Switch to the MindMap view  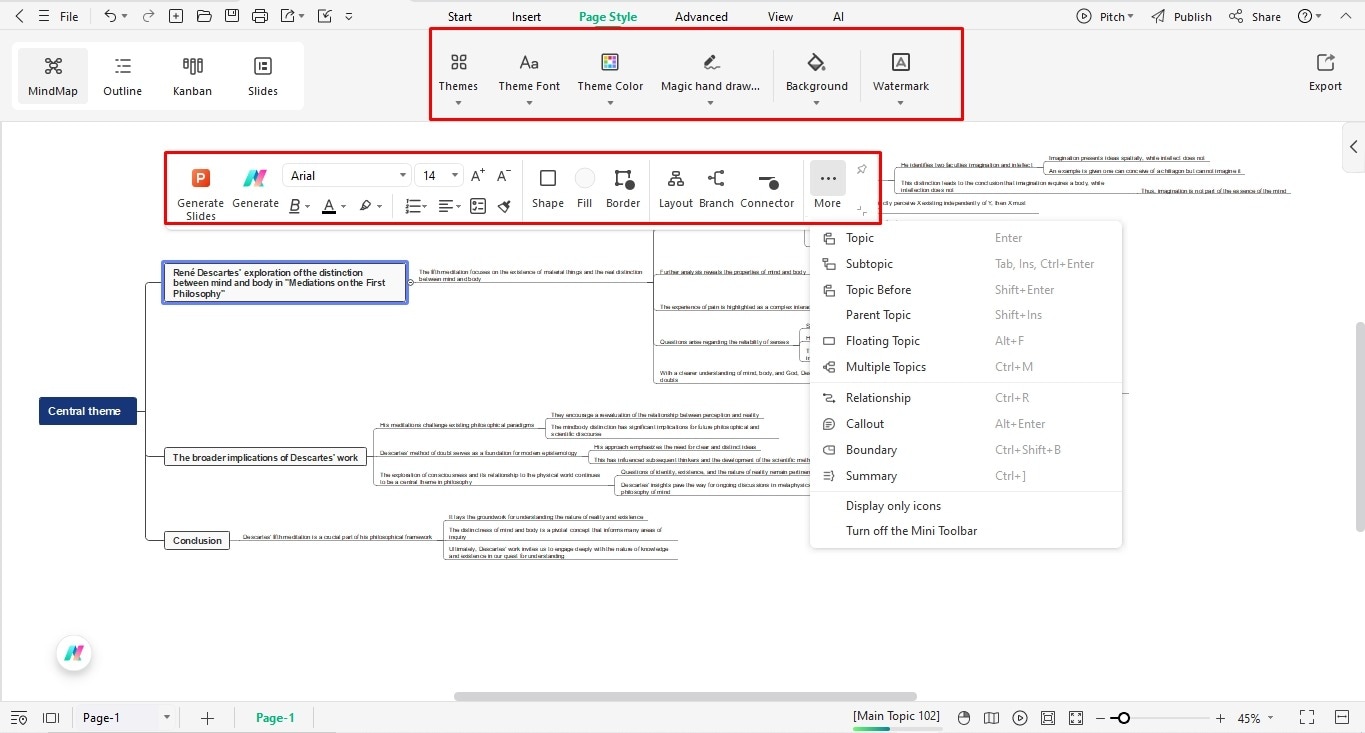pos(53,76)
